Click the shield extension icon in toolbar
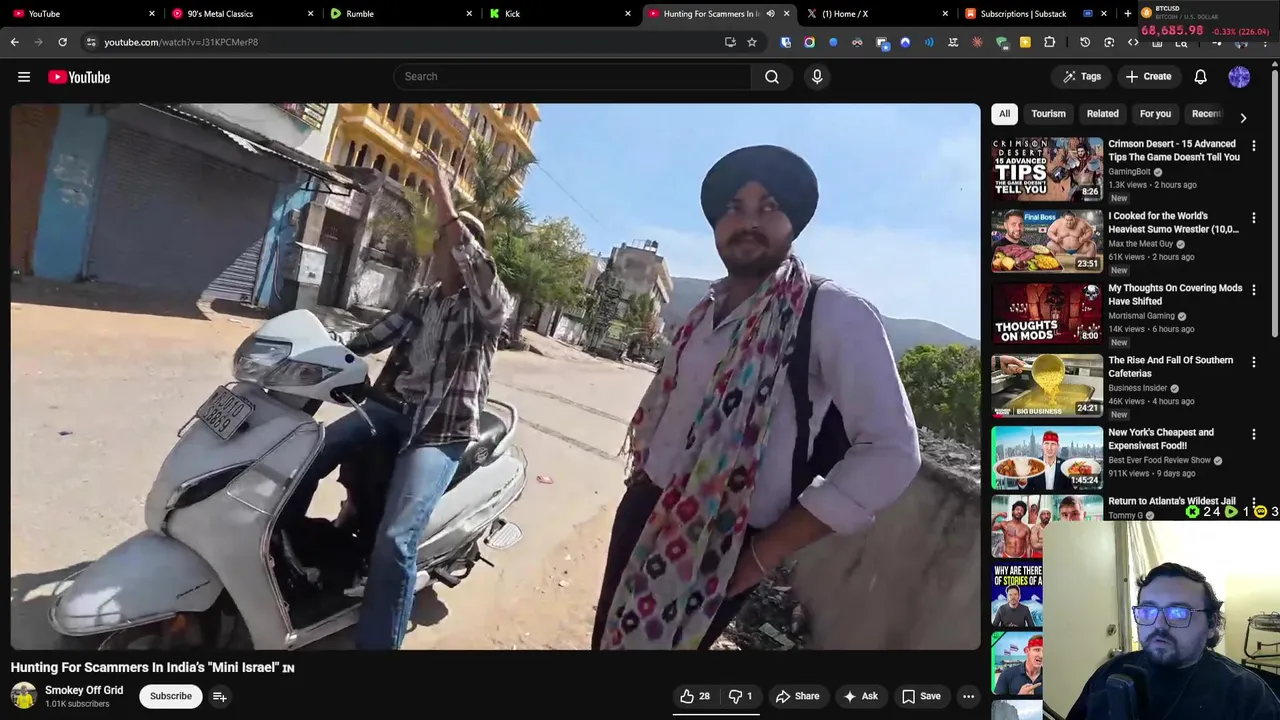The height and width of the screenshot is (720, 1280). coord(785,42)
